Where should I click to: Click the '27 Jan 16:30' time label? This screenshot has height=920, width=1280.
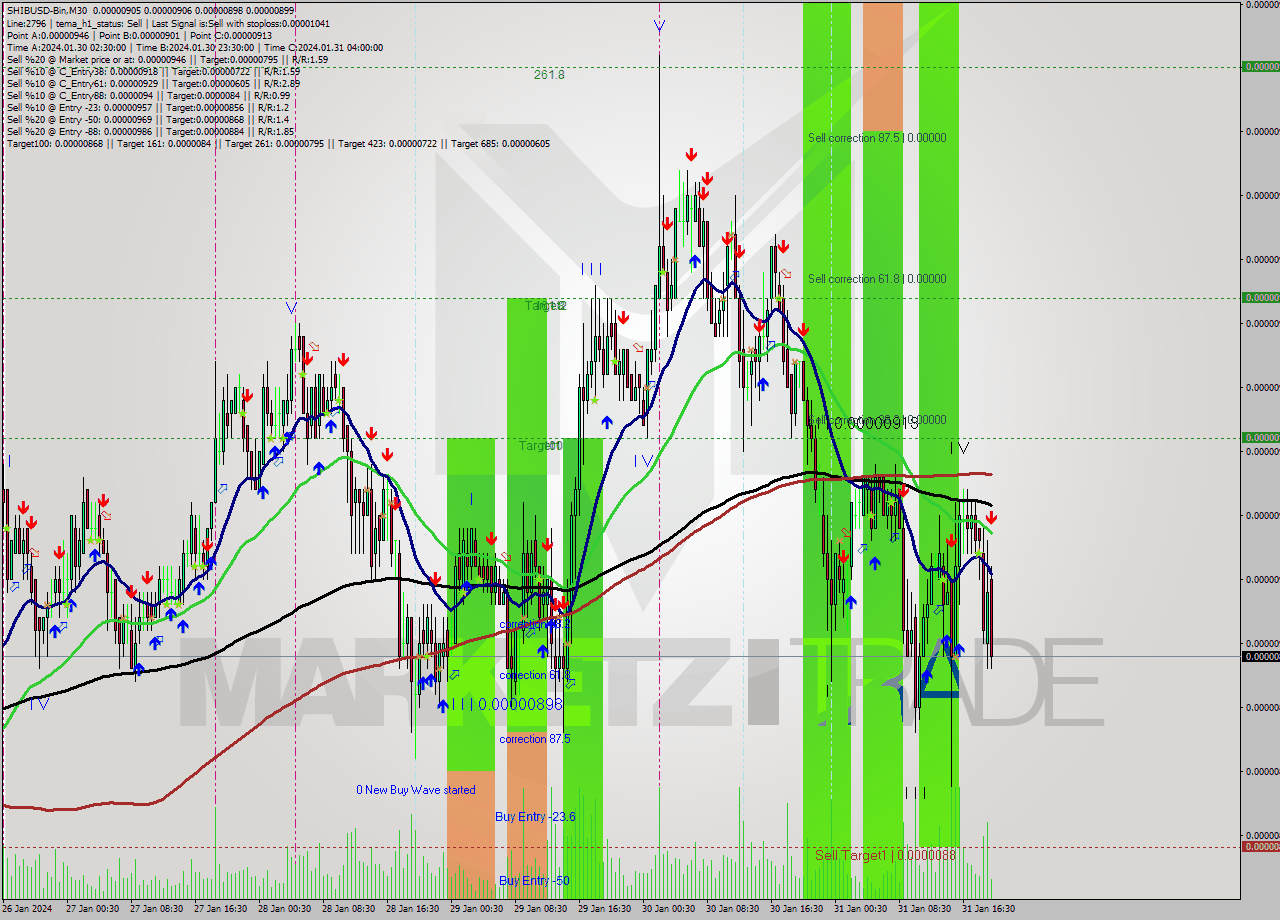click(x=221, y=909)
